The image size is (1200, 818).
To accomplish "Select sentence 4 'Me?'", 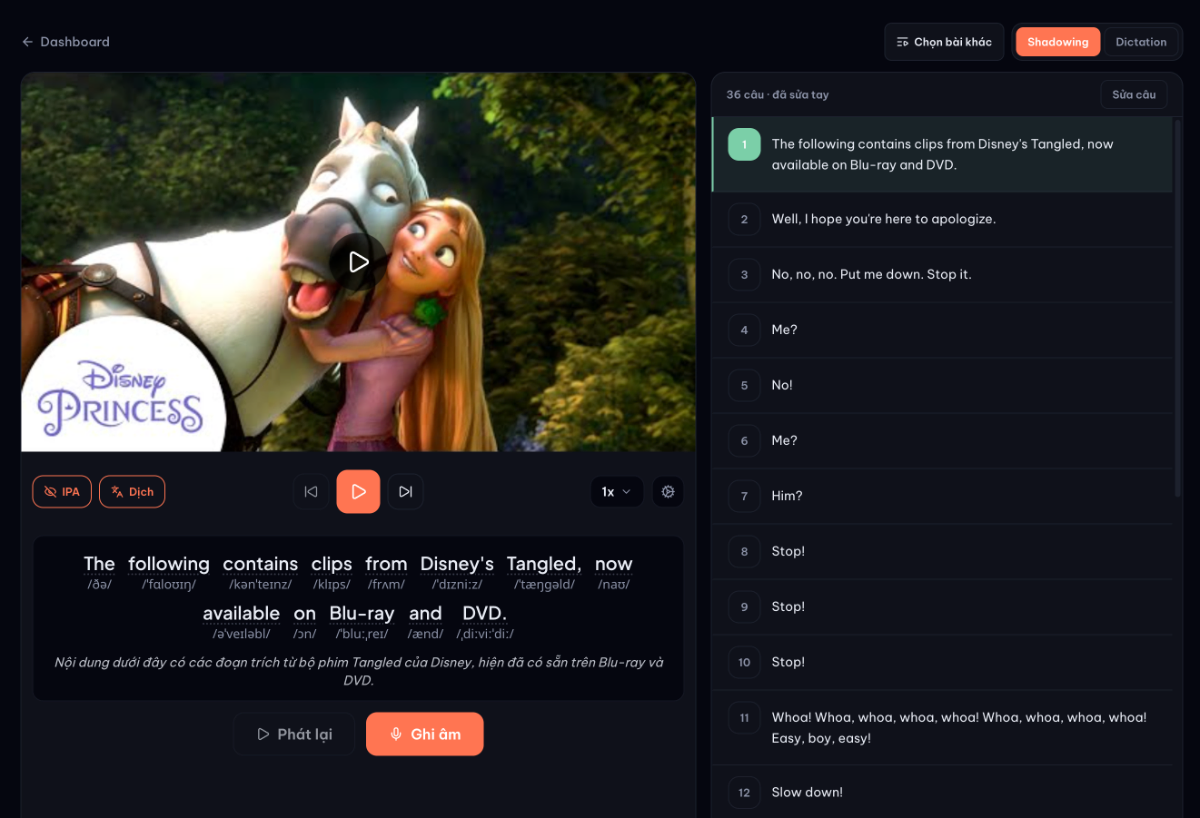I will pyautogui.click(x=942, y=330).
